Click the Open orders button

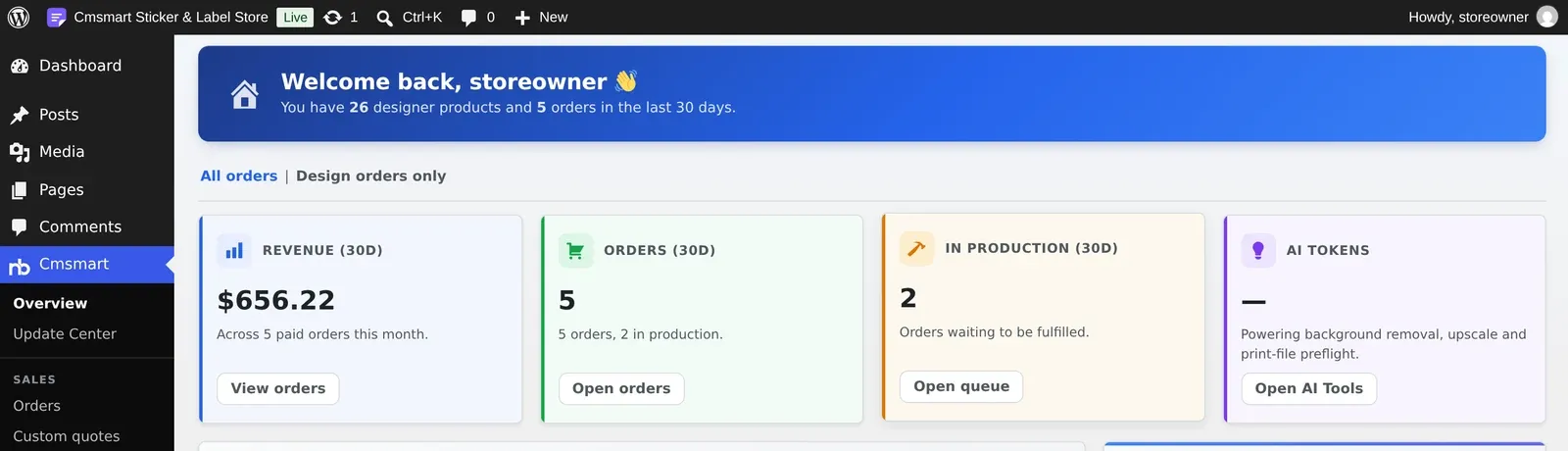621,388
